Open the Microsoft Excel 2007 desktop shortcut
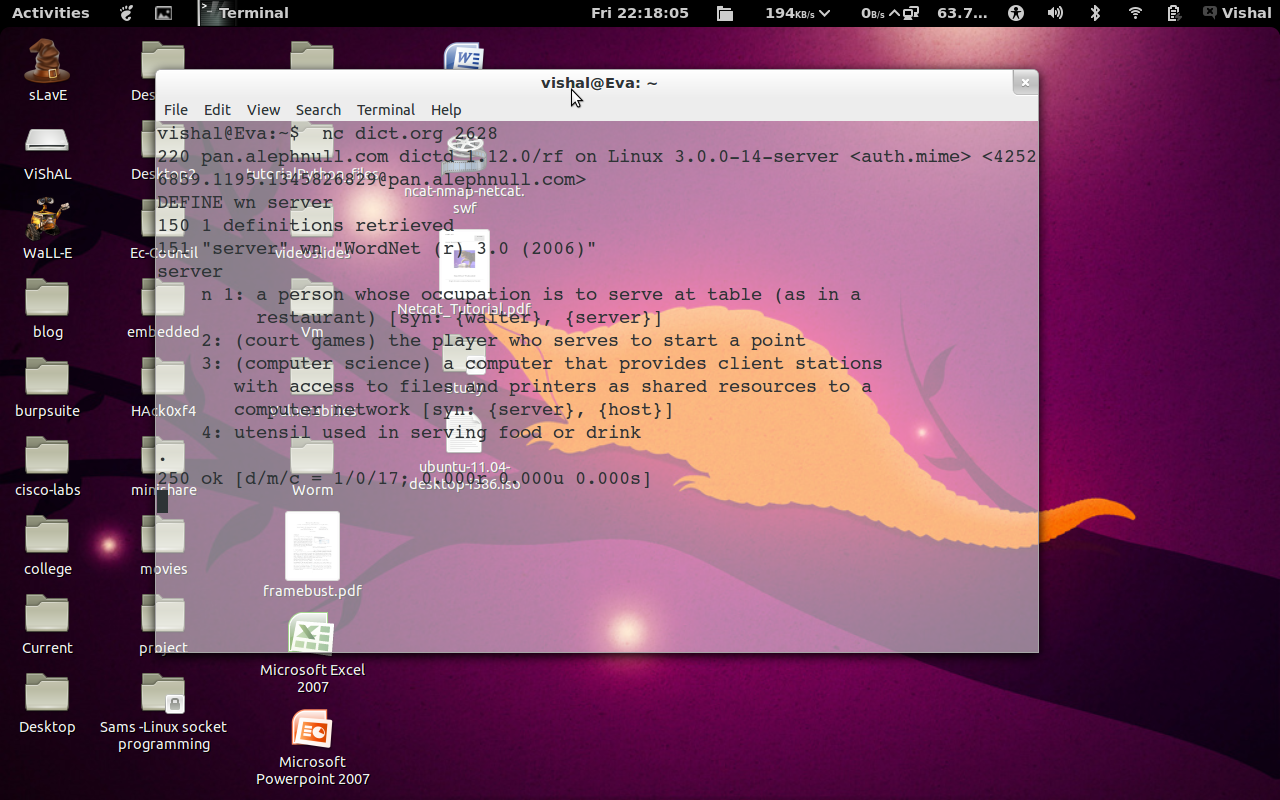The height and width of the screenshot is (800, 1280). coord(312,634)
